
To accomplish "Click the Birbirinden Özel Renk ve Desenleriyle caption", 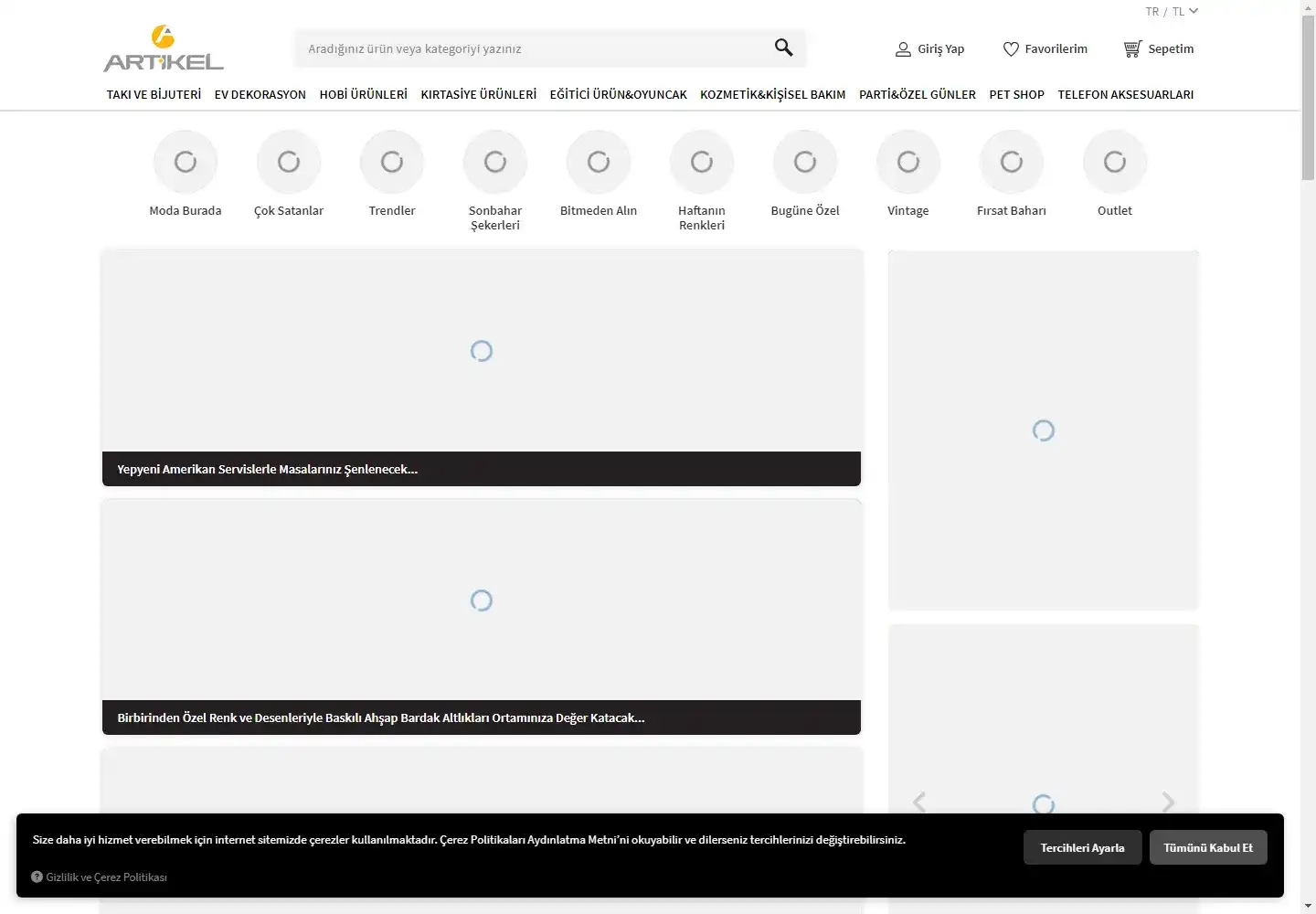I will [381, 717].
